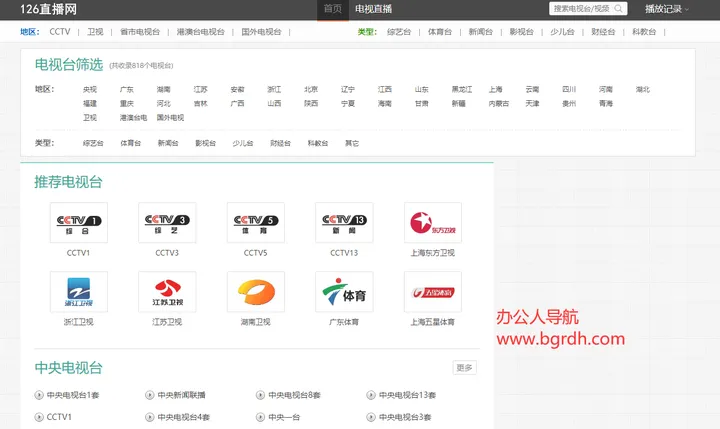Click the search magnifier icon
The image size is (720, 429).
point(619,9)
